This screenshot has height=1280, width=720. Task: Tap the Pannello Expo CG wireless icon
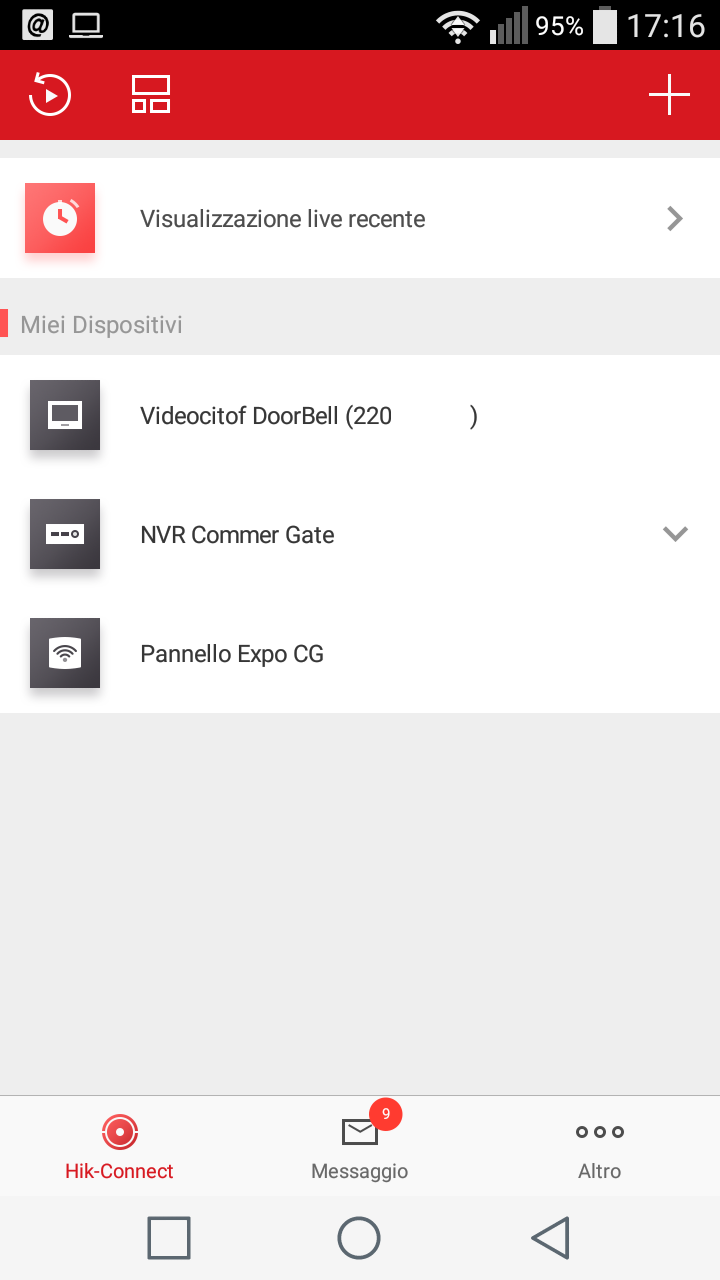(65, 653)
